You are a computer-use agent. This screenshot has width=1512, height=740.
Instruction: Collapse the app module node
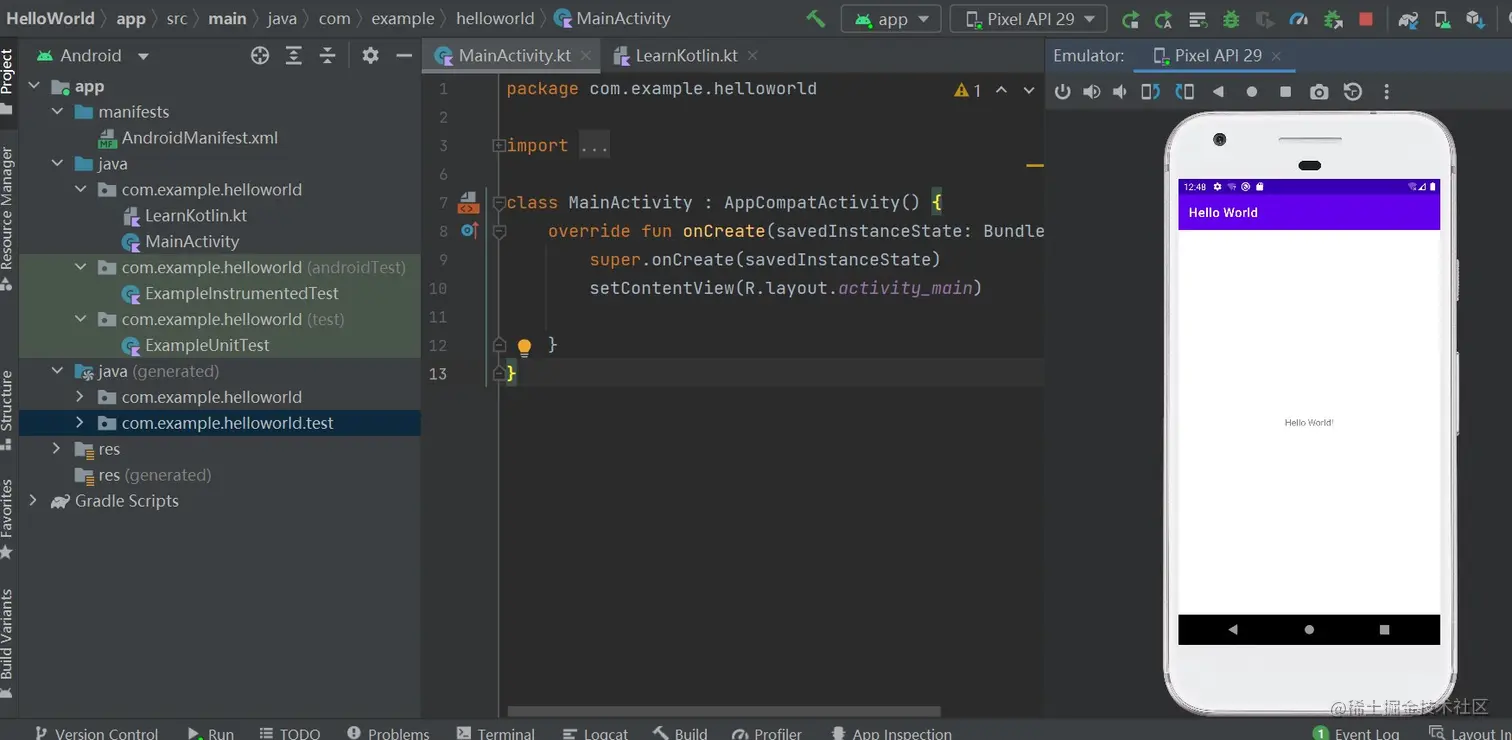(35, 86)
